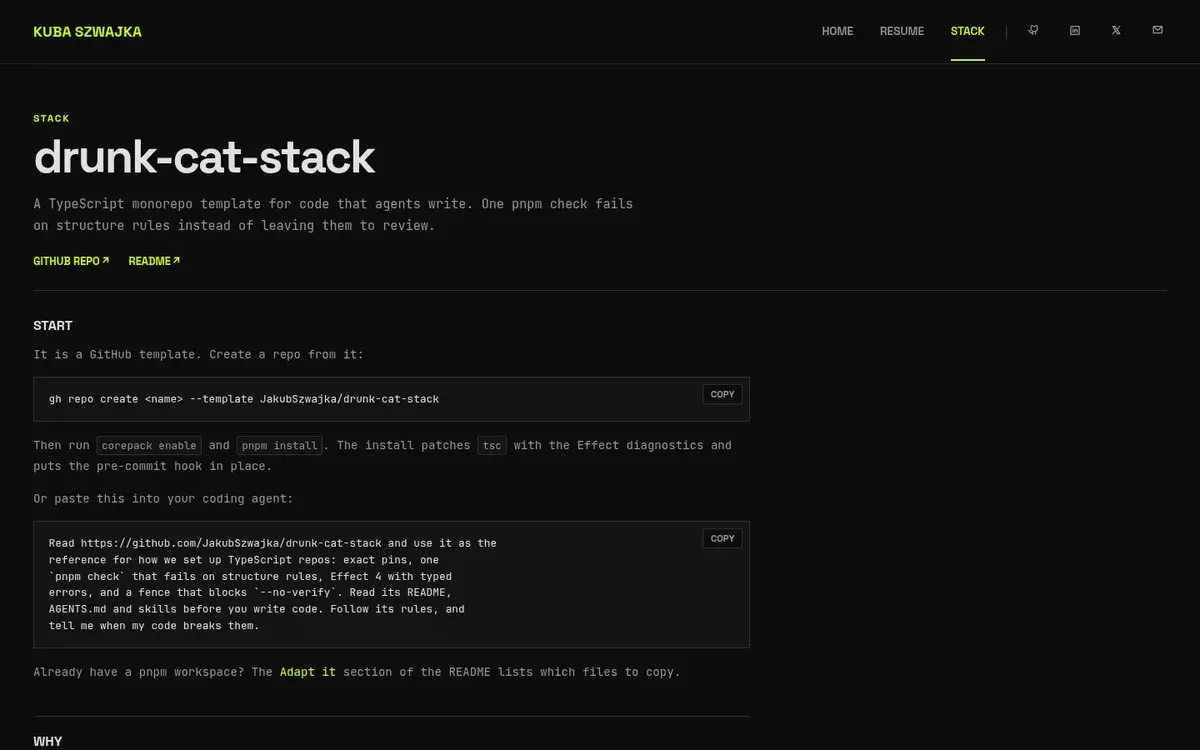Click the KUBA SZWAJKA site logo
The height and width of the screenshot is (750, 1200).
point(87,32)
